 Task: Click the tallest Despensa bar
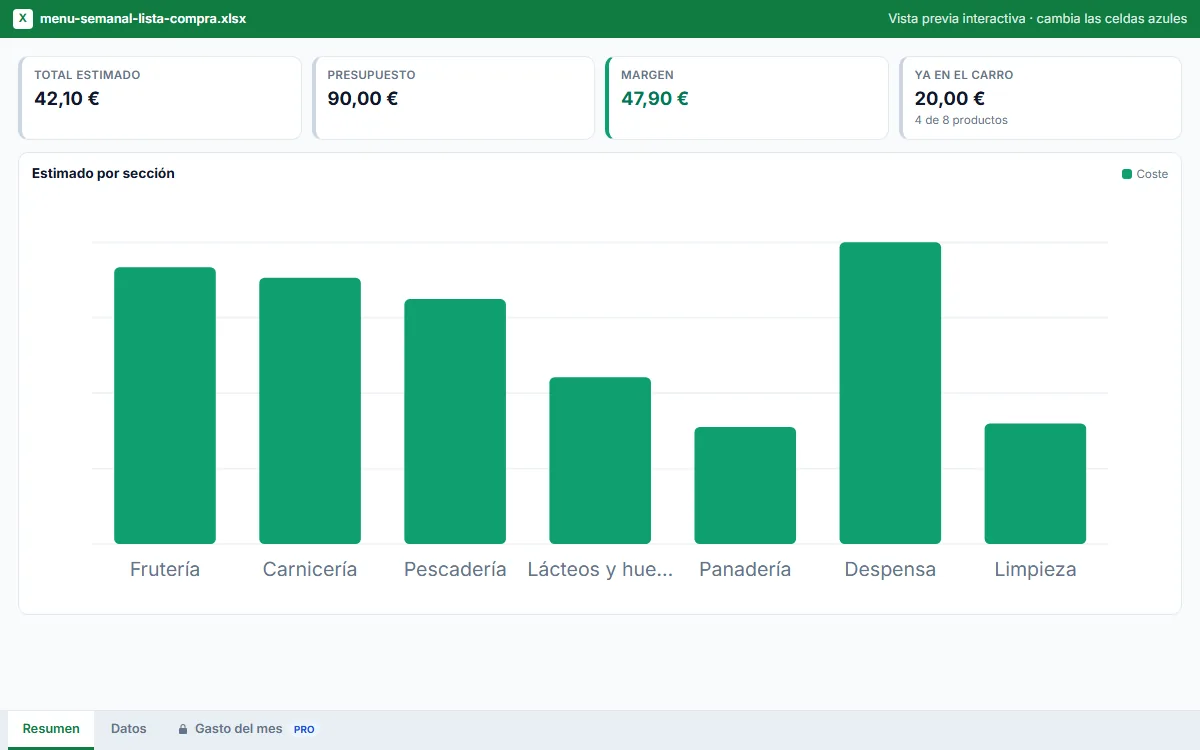click(890, 393)
